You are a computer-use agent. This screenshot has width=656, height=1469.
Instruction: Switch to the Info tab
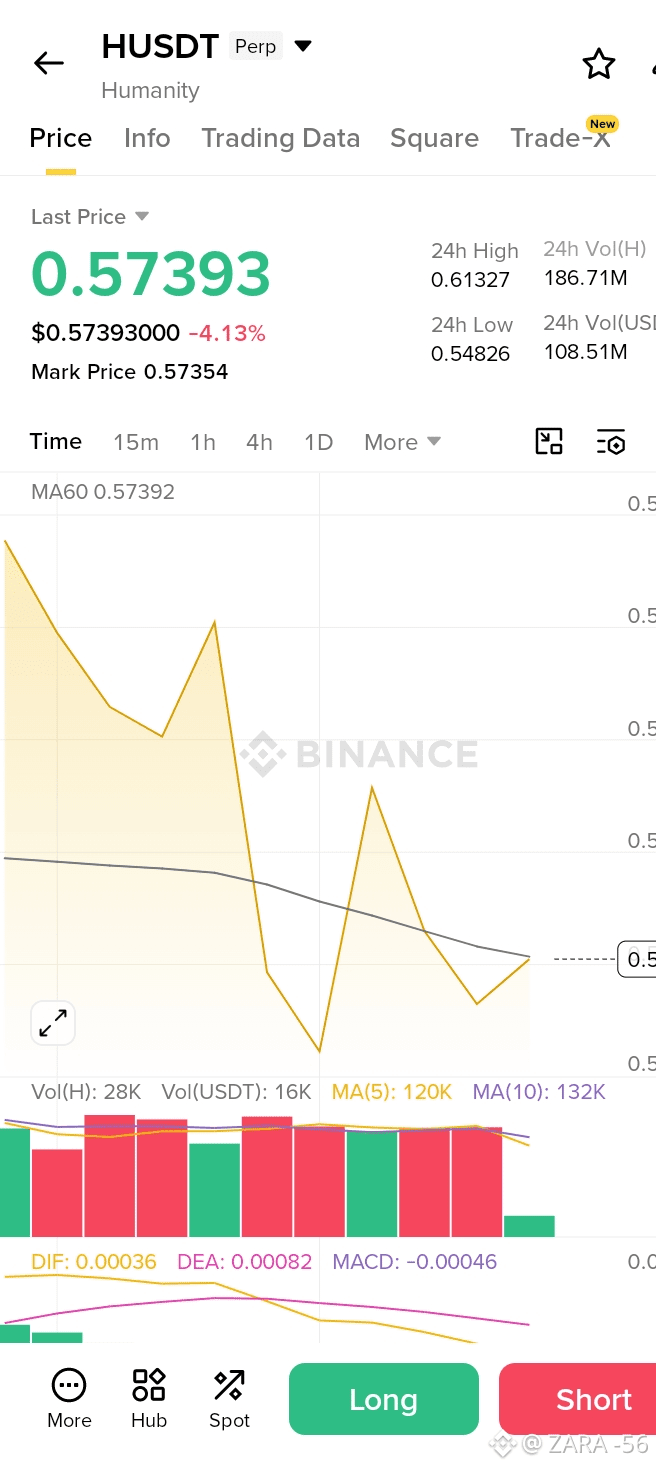(x=147, y=138)
